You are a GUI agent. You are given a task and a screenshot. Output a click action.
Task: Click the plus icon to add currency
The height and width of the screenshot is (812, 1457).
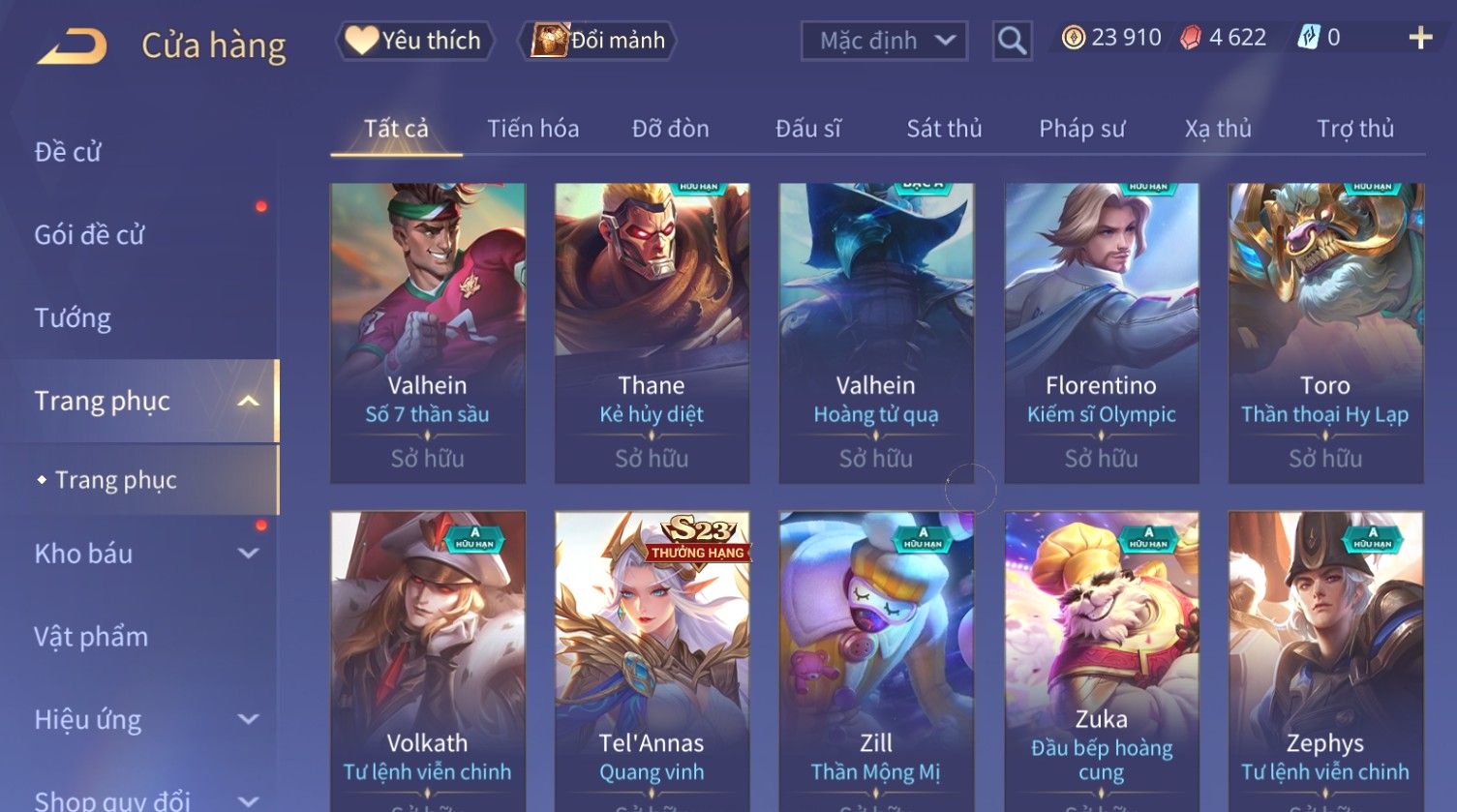point(1420,38)
